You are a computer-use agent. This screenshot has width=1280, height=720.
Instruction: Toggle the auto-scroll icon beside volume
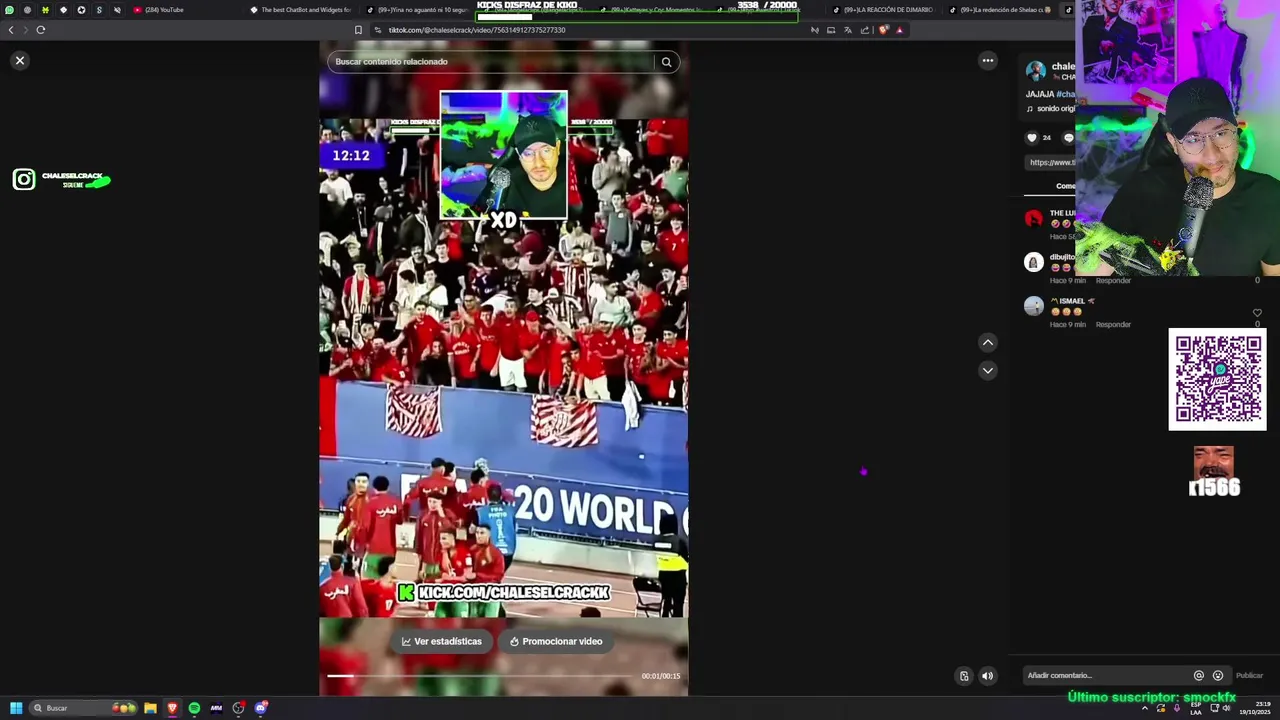point(964,676)
